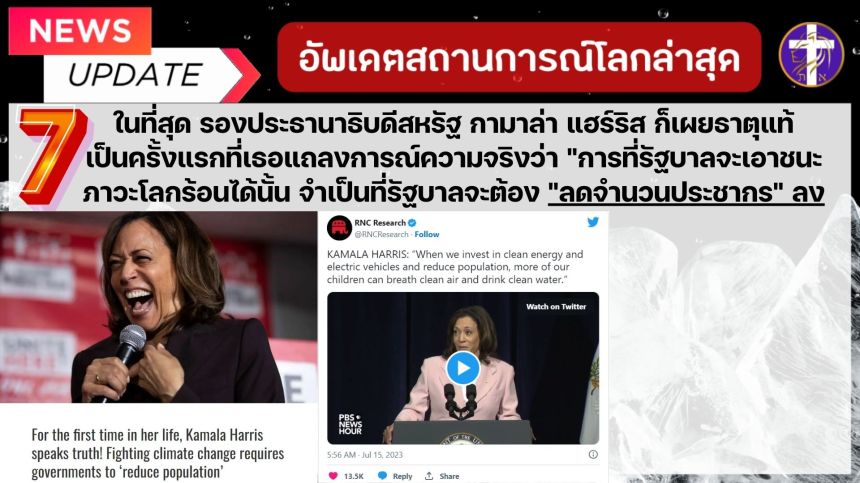Click the PBS News Hour logo
Viewport: 860px width, 483px height.
[x=350, y=424]
